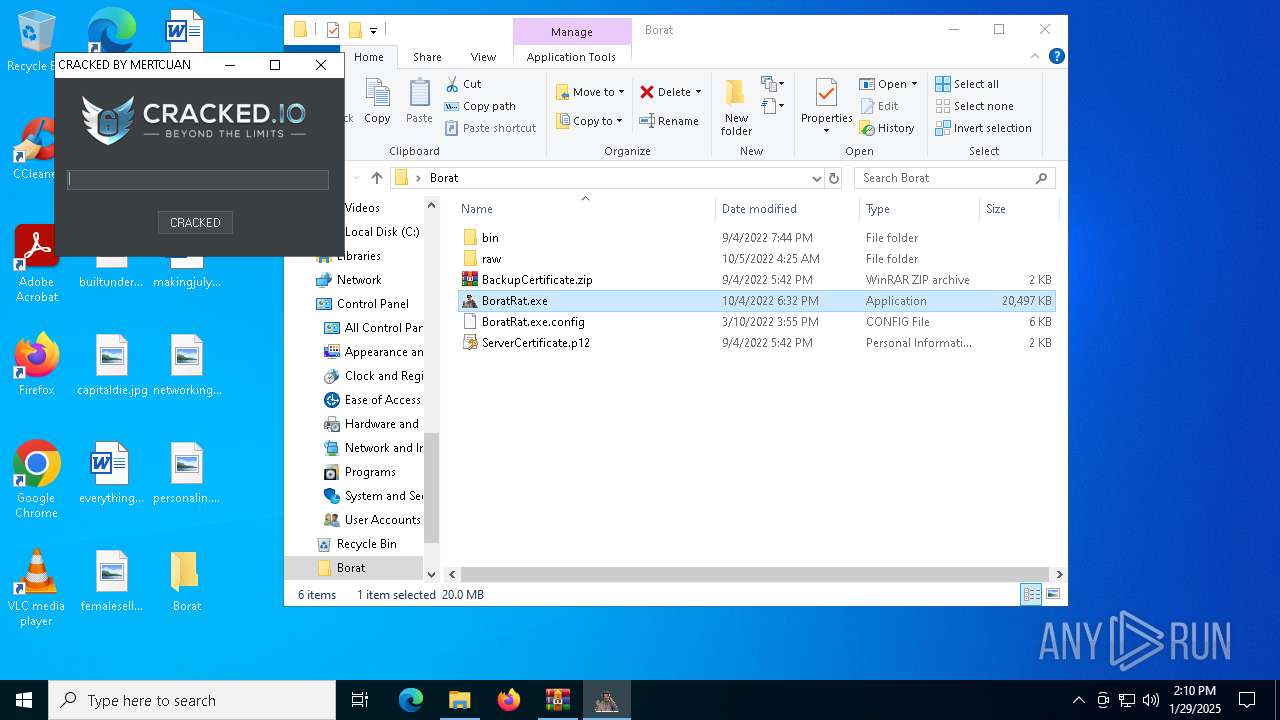Viewport: 1280px width, 720px height.
Task: Open Explorer Help question mark icon
Action: (1056, 57)
